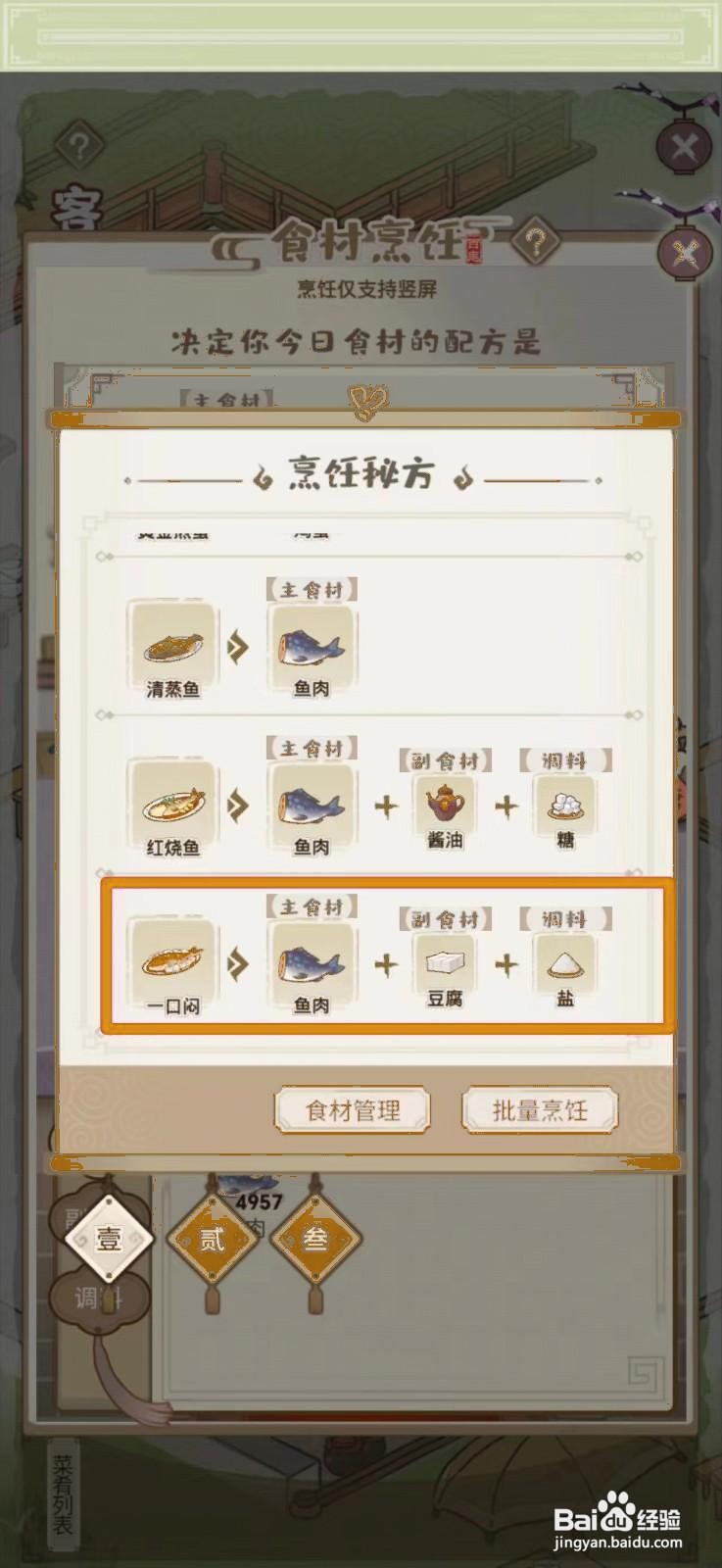Switch to the 壹 tab
722x1568 pixels.
click(108, 1239)
